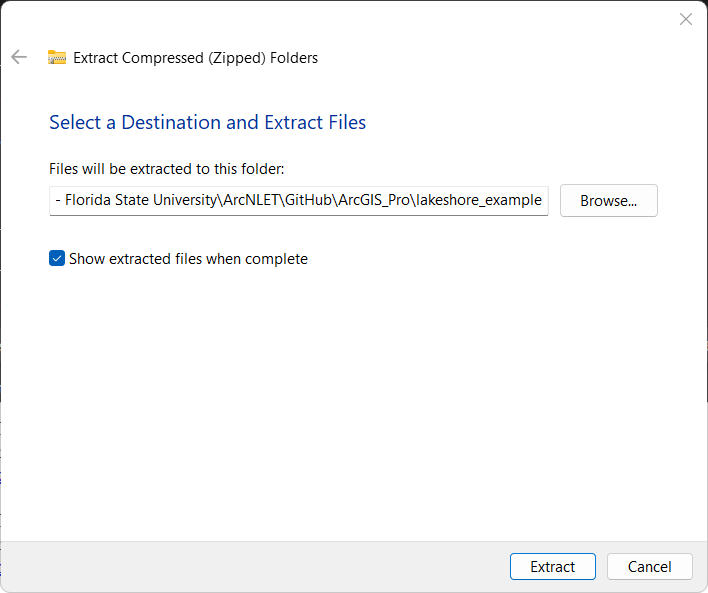Screen dimensions: 708x593
Task: Click the zipped folder icon in title
Action: 57,57
